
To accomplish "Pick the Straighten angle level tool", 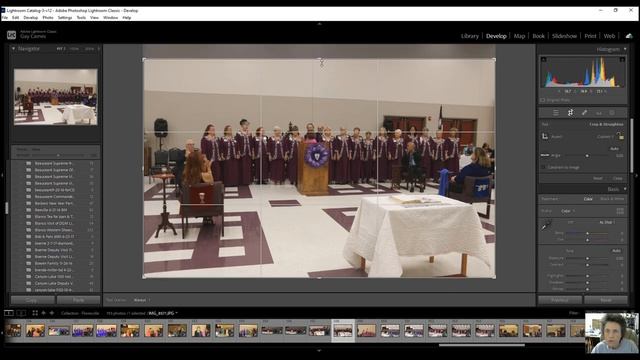I will (545, 155).
